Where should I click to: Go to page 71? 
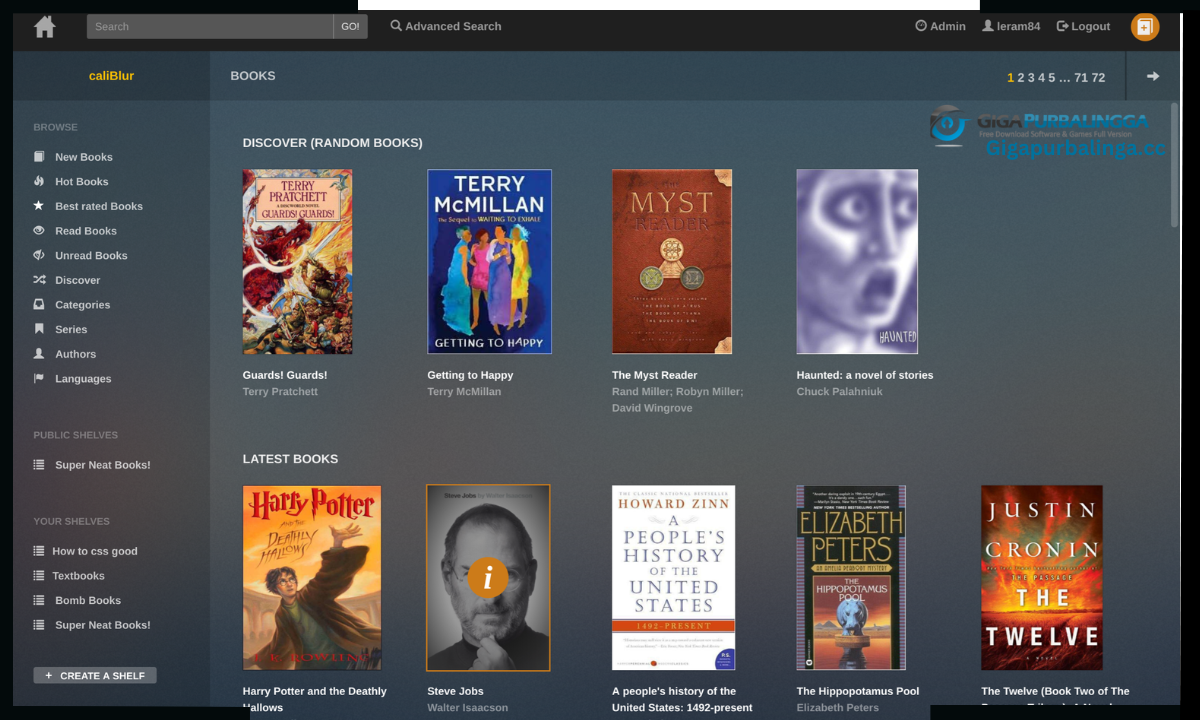pos(1081,77)
